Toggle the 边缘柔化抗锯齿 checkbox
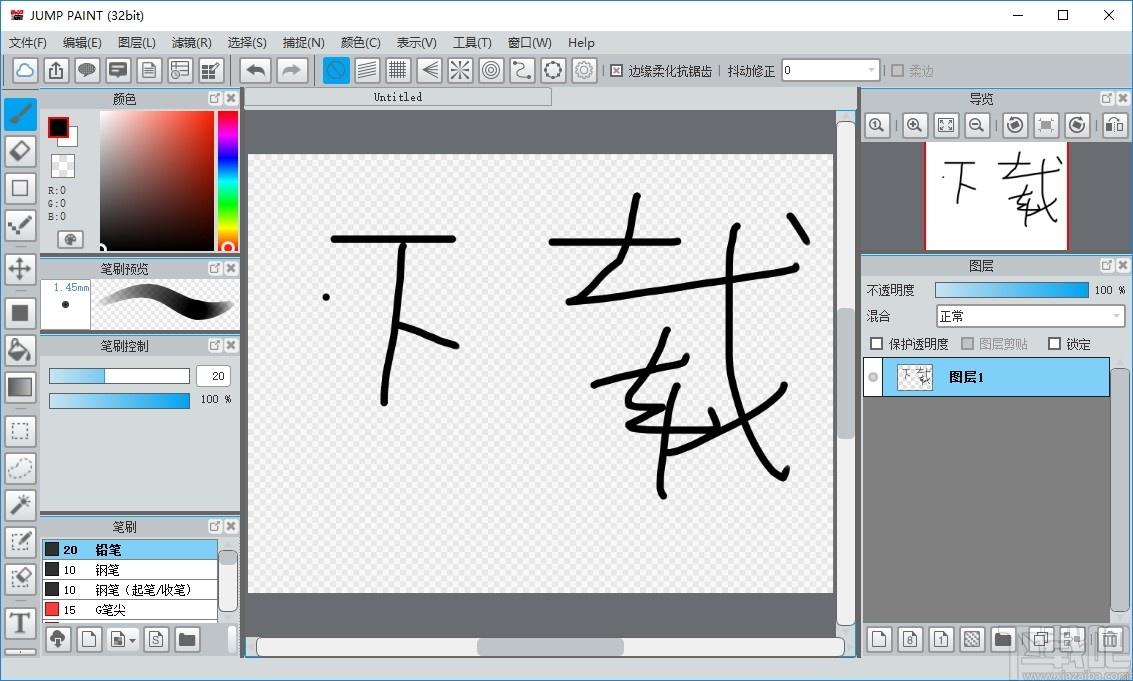1133x681 pixels. click(616, 71)
